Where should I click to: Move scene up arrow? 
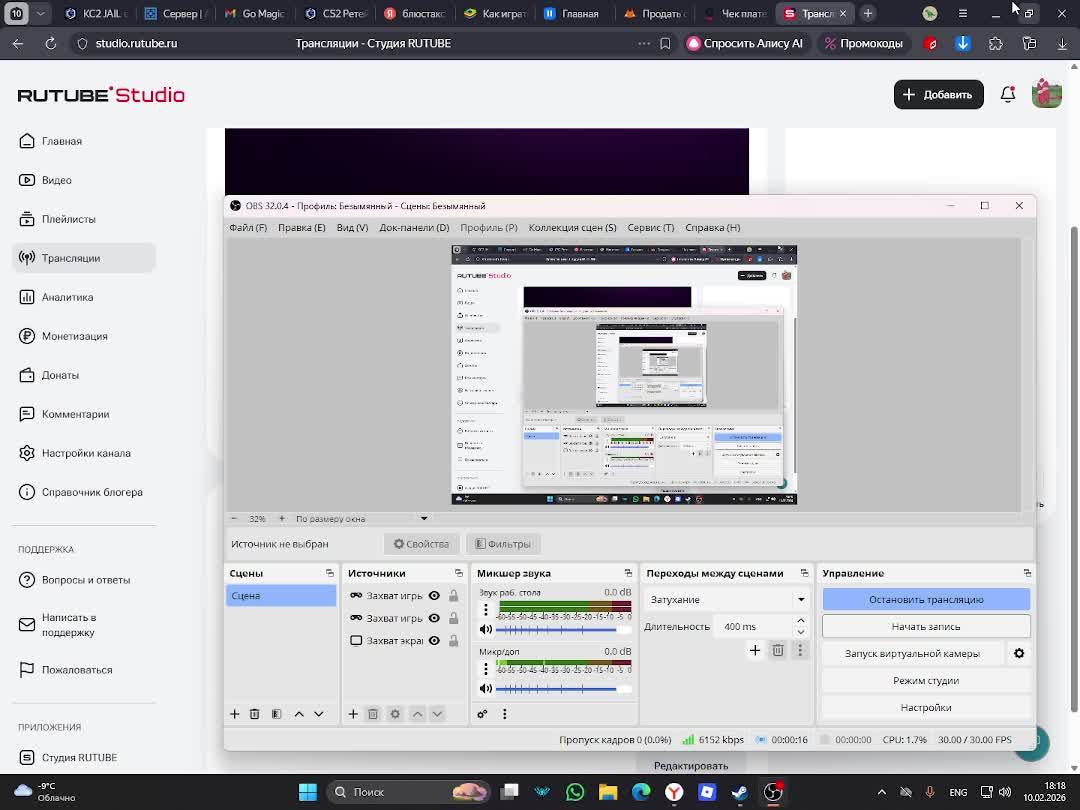tap(299, 714)
